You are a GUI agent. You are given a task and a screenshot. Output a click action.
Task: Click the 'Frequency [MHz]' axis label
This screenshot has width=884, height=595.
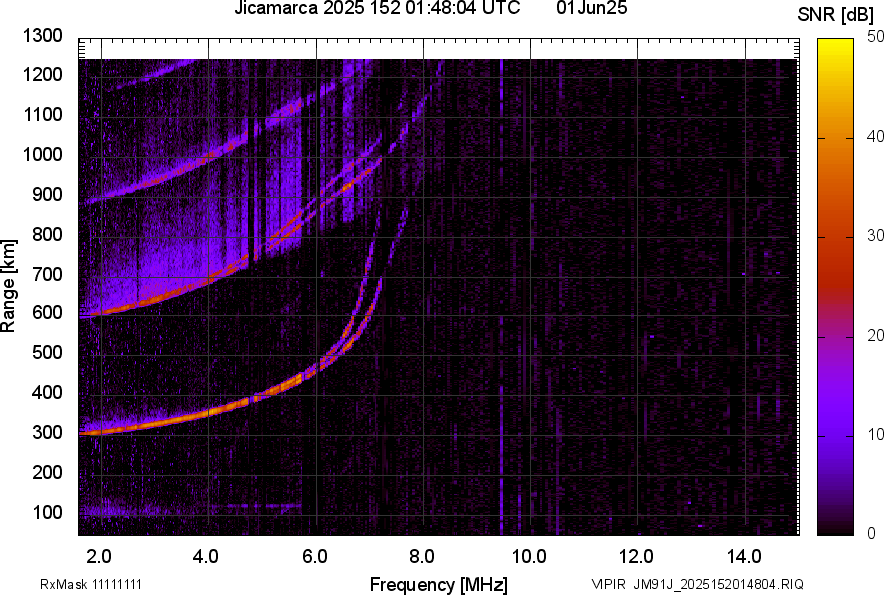click(439, 584)
